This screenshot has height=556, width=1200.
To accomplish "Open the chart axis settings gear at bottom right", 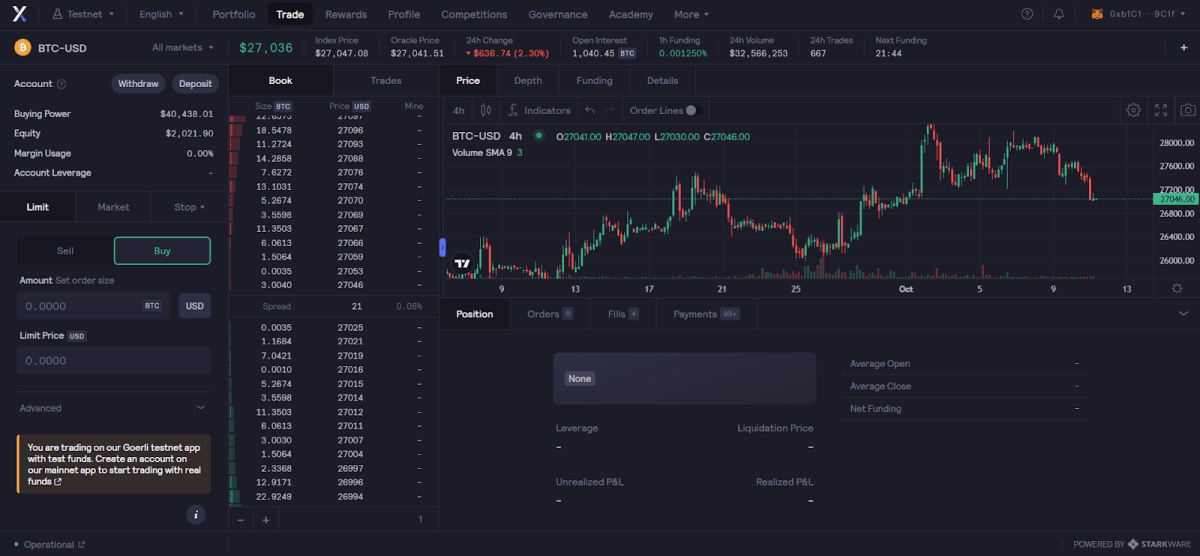I will [1176, 288].
